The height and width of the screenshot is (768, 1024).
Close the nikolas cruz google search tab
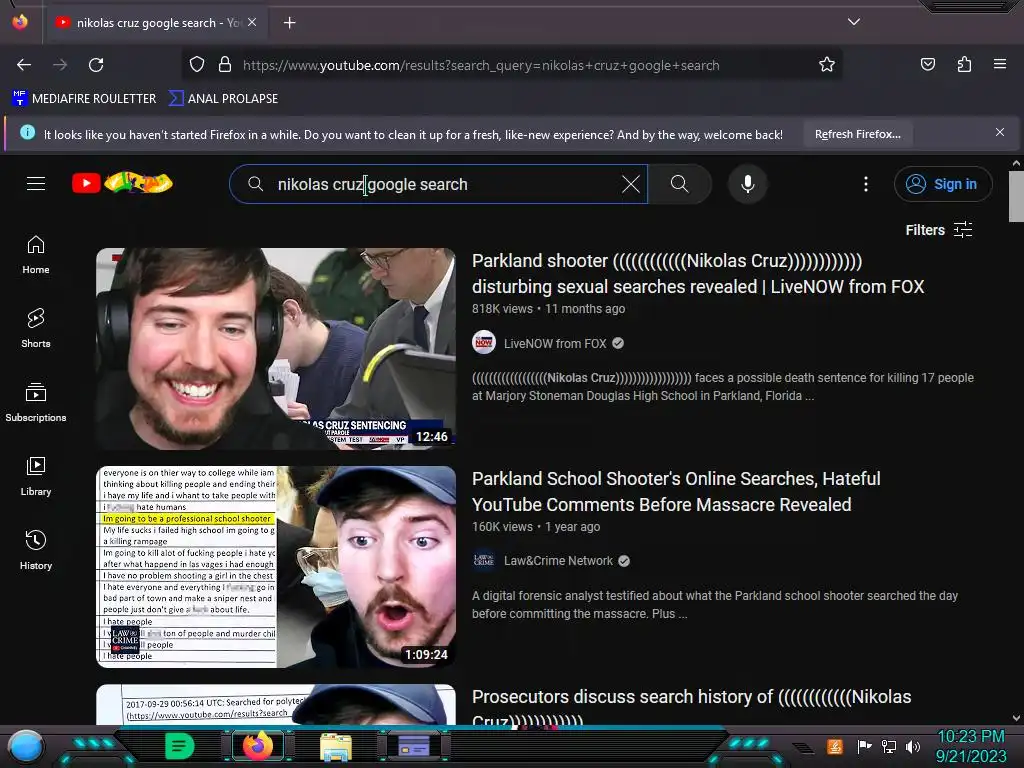[x=252, y=22]
